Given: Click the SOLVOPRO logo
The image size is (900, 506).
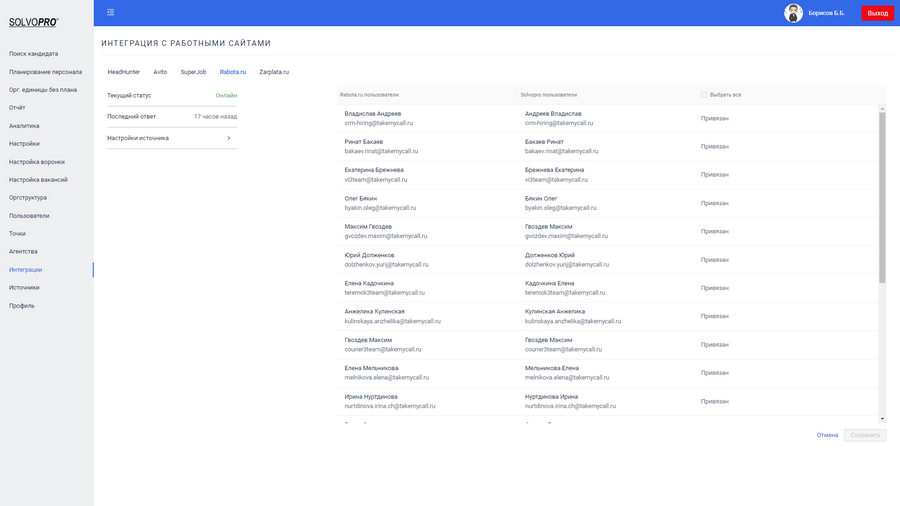Looking at the screenshot, I should tap(33, 22).
